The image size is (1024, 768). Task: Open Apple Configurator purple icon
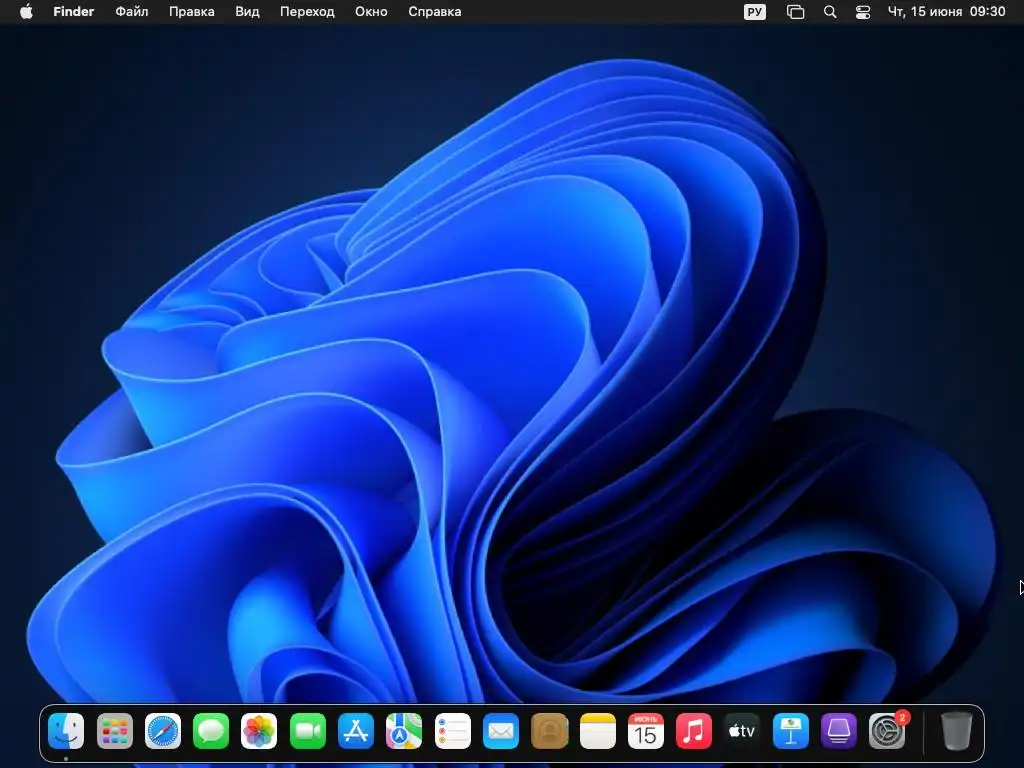pyautogui.click(x=839, y=731)
